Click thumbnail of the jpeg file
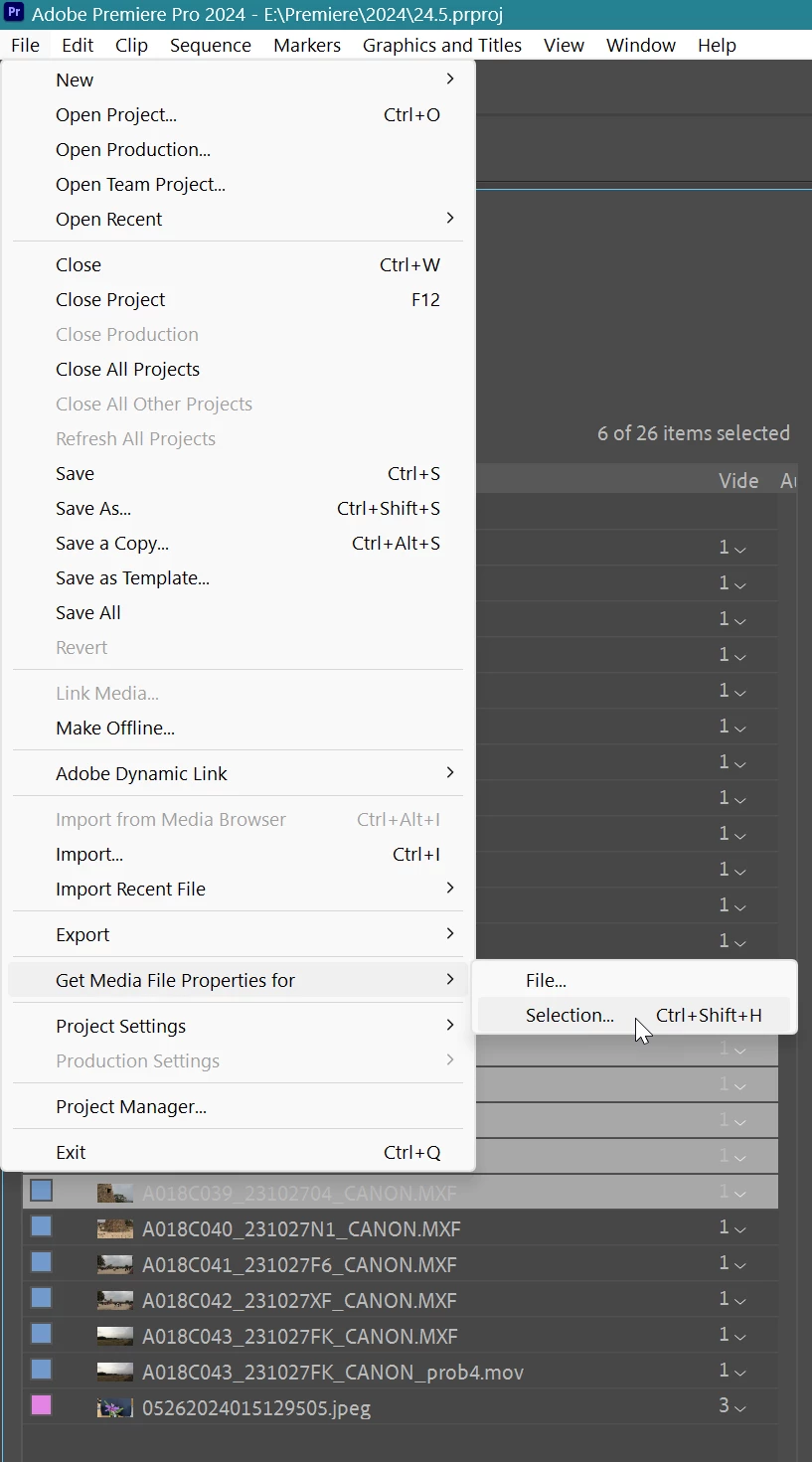The width and height of the screenshot is (812, 1462). coord(115,1408)
